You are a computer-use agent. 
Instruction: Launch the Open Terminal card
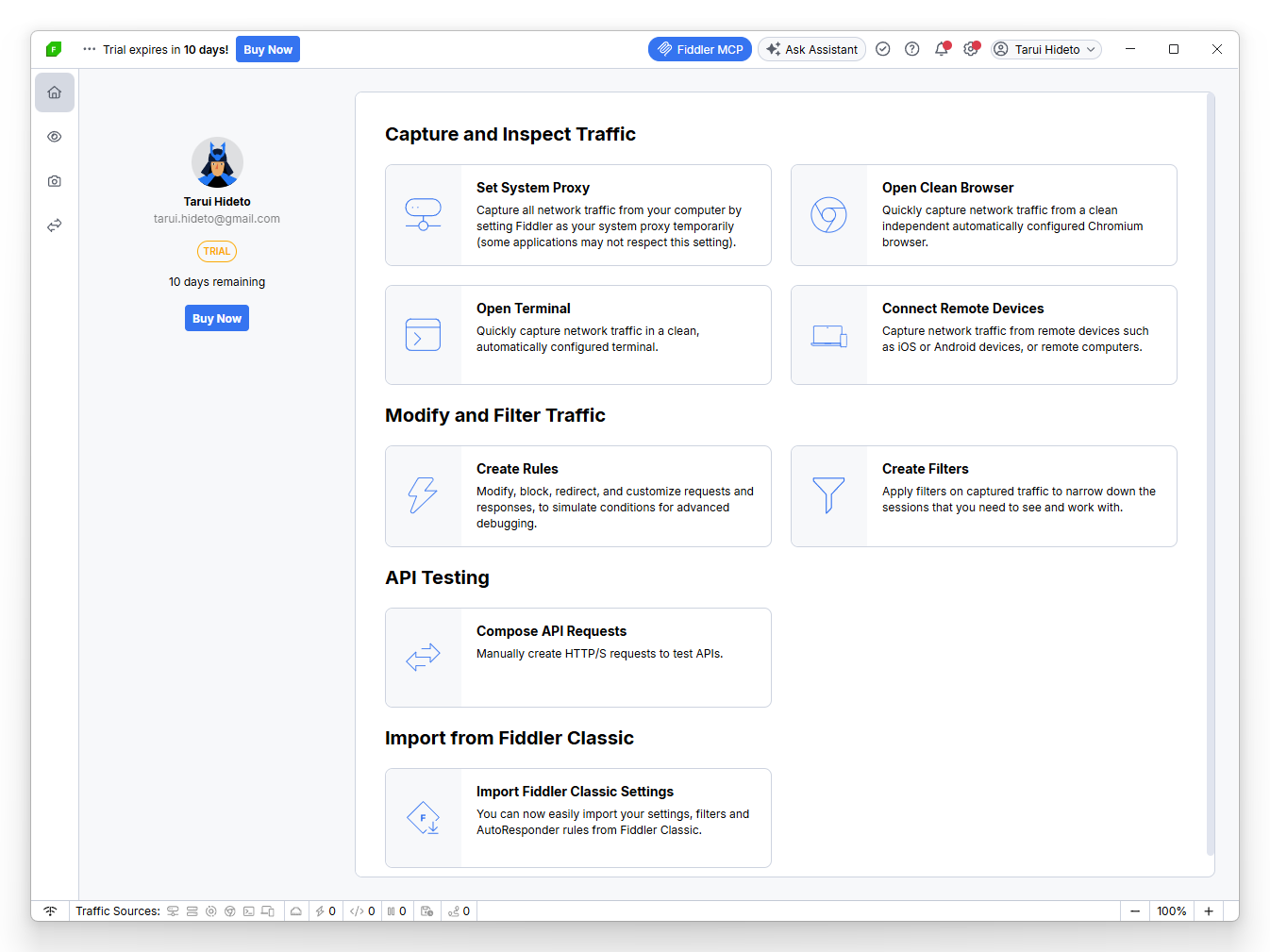pyautogui.click(x=578, y=335)
